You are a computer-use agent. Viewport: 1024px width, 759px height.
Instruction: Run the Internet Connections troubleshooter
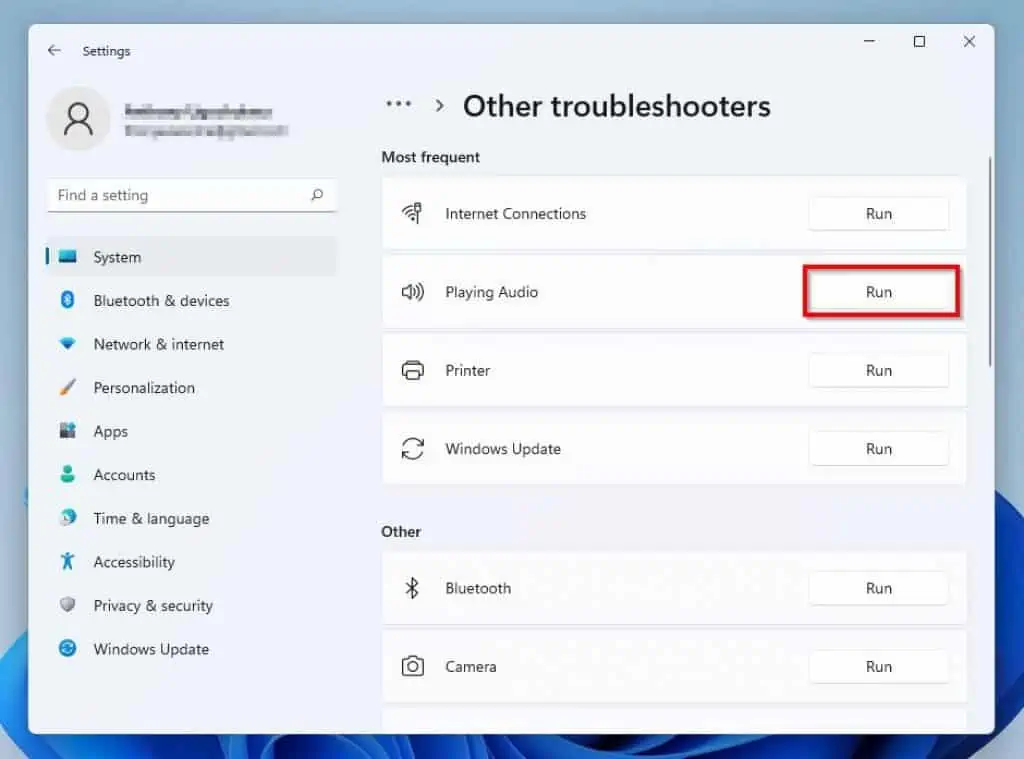(878, 213)
